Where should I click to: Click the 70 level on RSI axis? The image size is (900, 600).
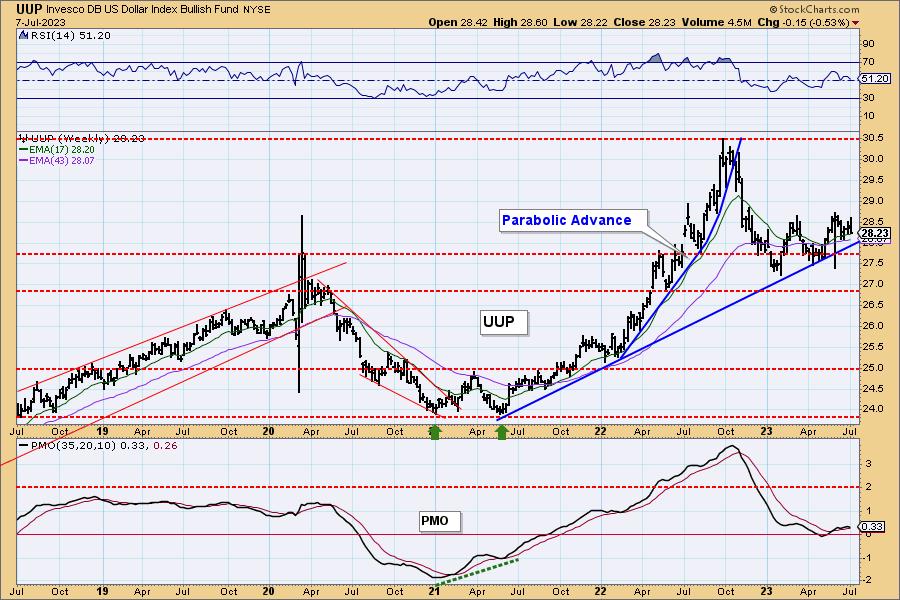[868, 61]
